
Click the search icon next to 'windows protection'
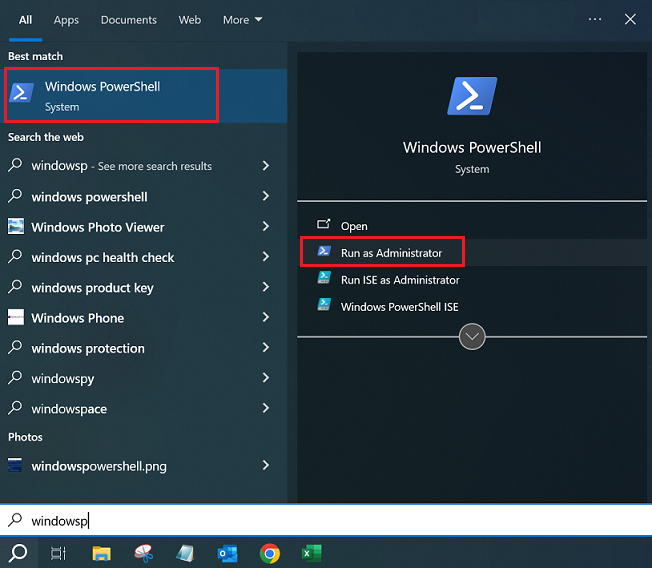[x=15, y=347]
